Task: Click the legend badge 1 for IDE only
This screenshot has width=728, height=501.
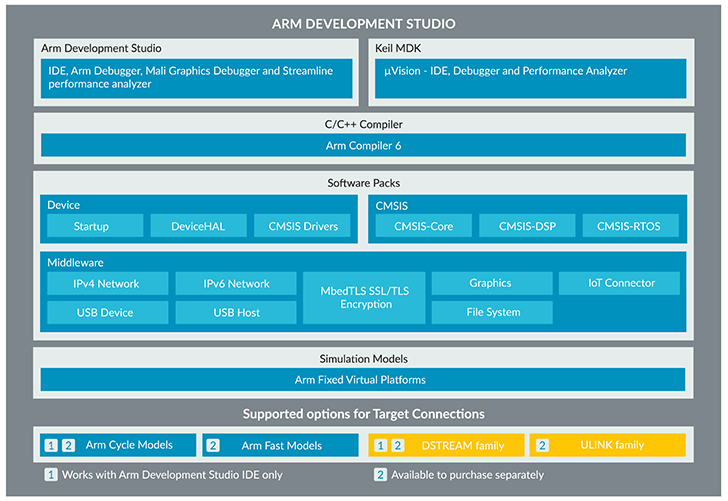Action: coord(50,475)
